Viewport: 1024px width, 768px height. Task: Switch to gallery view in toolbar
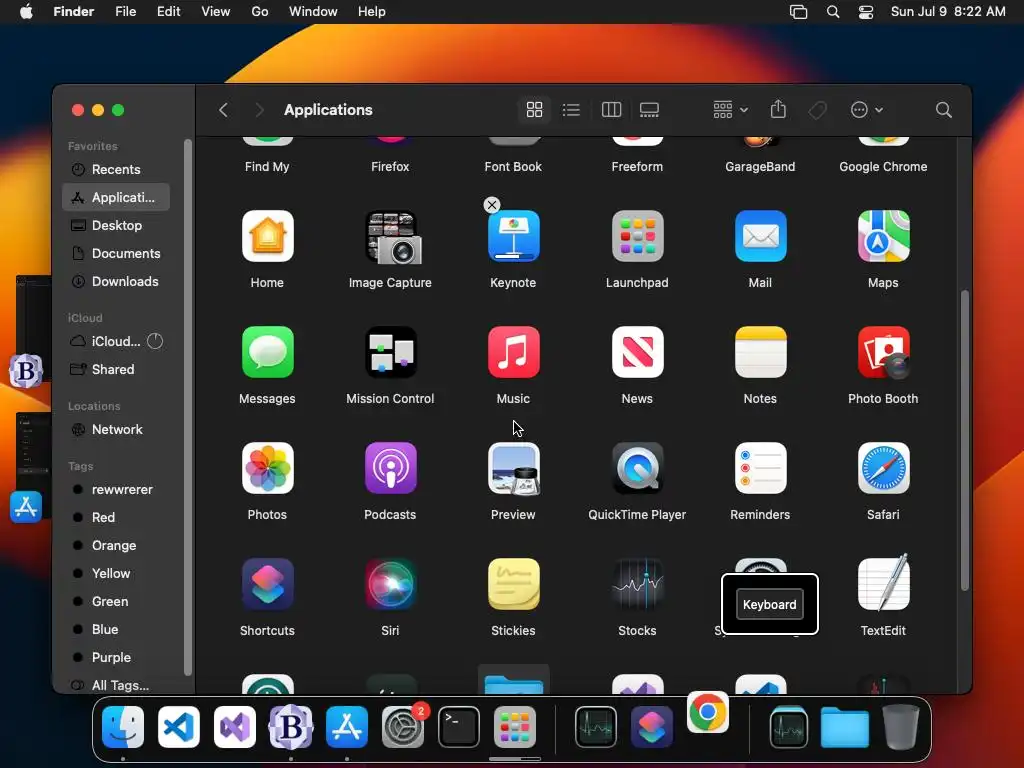pyautogui.click(x=649, y=110)
